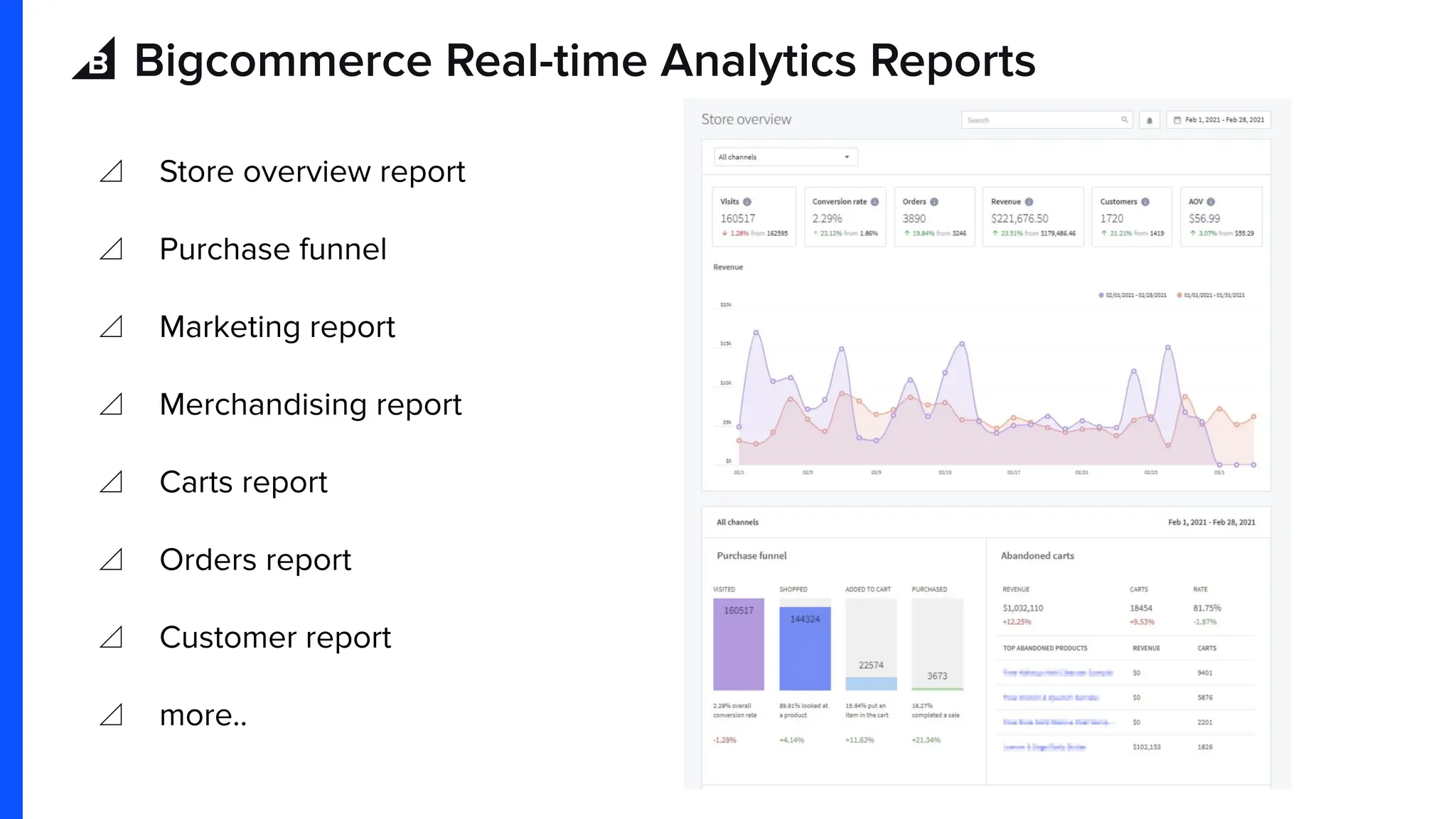The height and width of the screenshot is (819, 1456).
Task: Toggle the 01/01/2021 - 01/31/2021 legend series
Action: pos(1211,295)
